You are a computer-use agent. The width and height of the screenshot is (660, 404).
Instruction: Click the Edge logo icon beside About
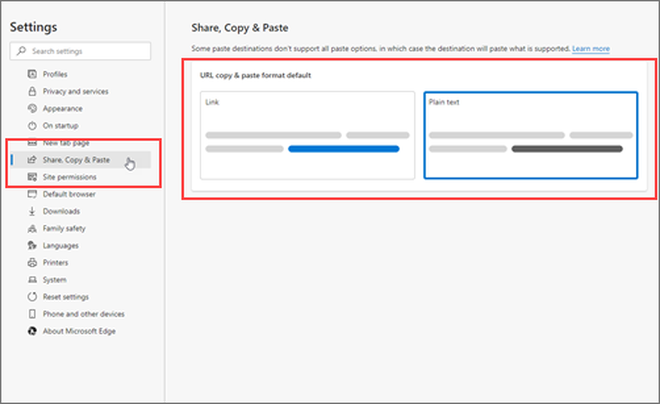[x=32, y=331]
